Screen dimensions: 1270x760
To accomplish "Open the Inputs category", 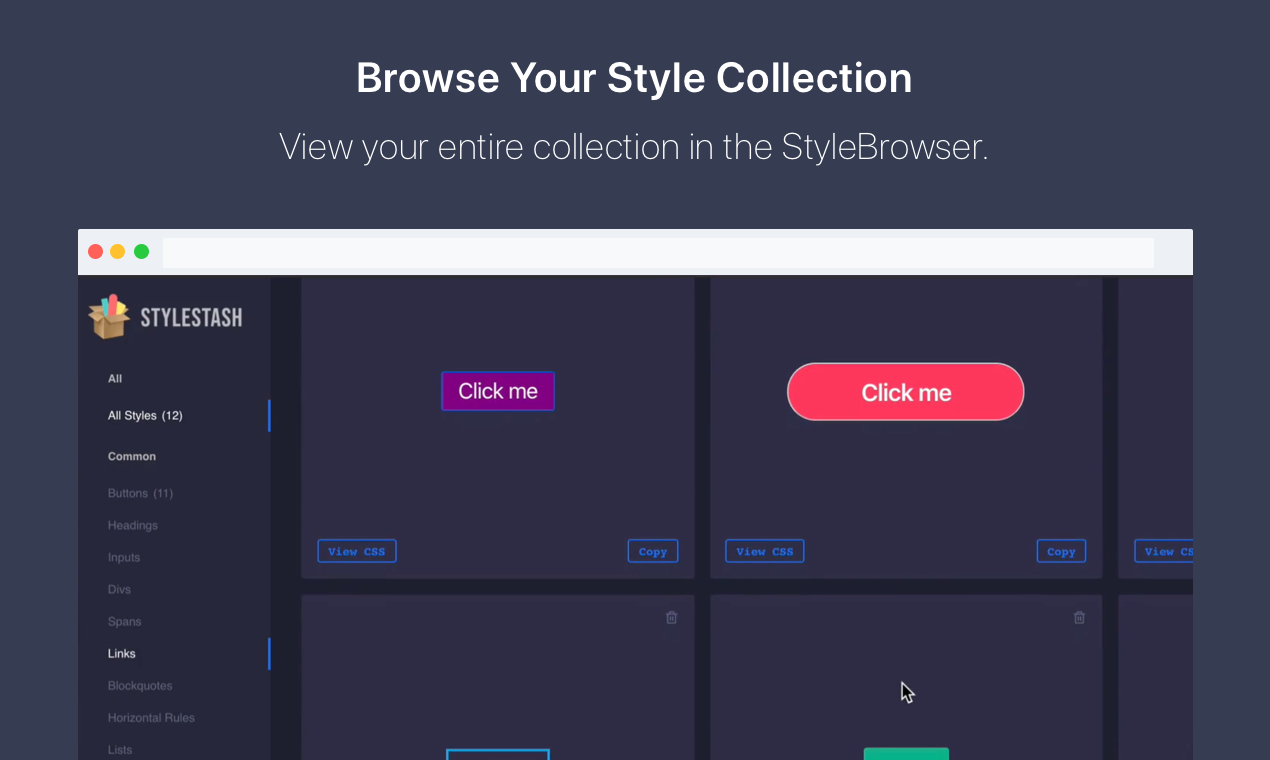I will (124, 557).
